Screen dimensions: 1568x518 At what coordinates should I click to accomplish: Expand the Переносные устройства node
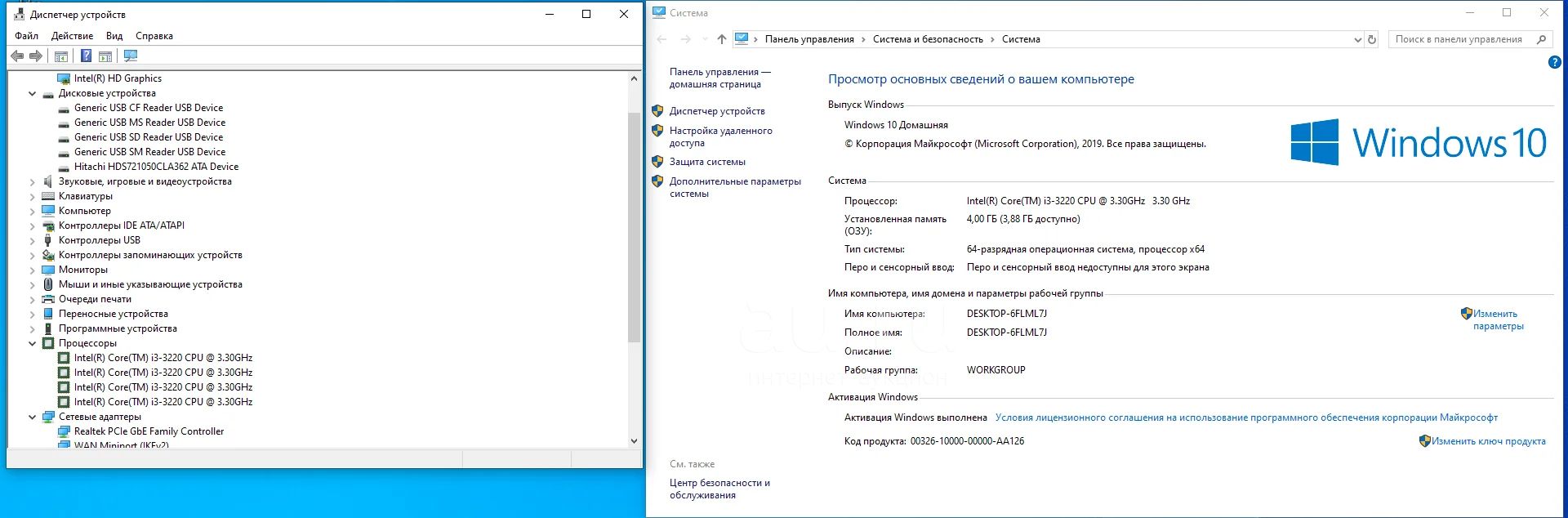point(33,314)
